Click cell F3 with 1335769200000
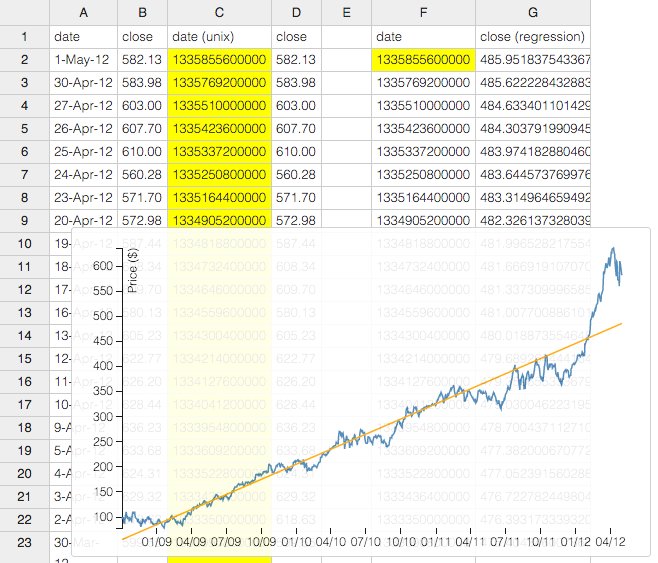Viewport: 658px width, 563px height. 423,83
